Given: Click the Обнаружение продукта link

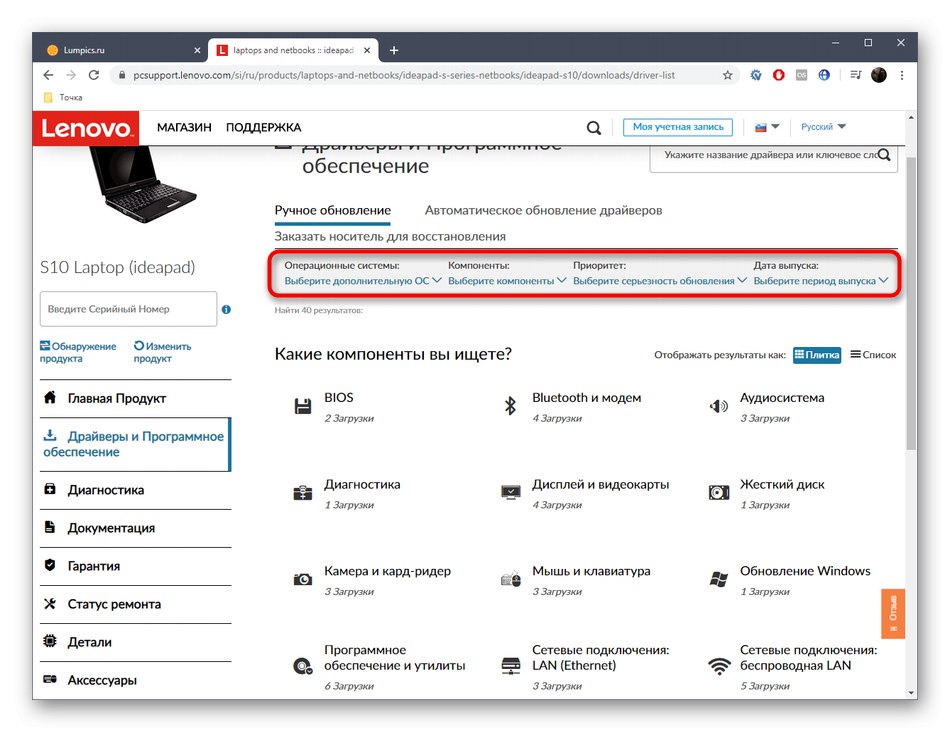Looking at the screenshot, I should (x=78, y=353).
